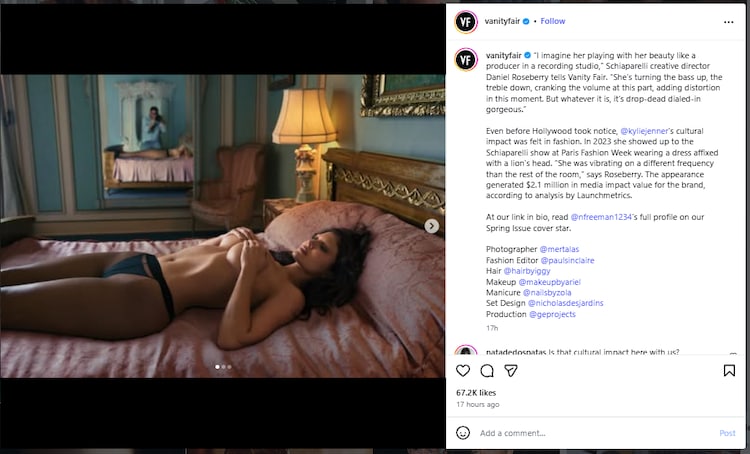This screenshot has width=750, height=454.
Task: Save the post with the bookmark icon
Action: coord(729,371)
